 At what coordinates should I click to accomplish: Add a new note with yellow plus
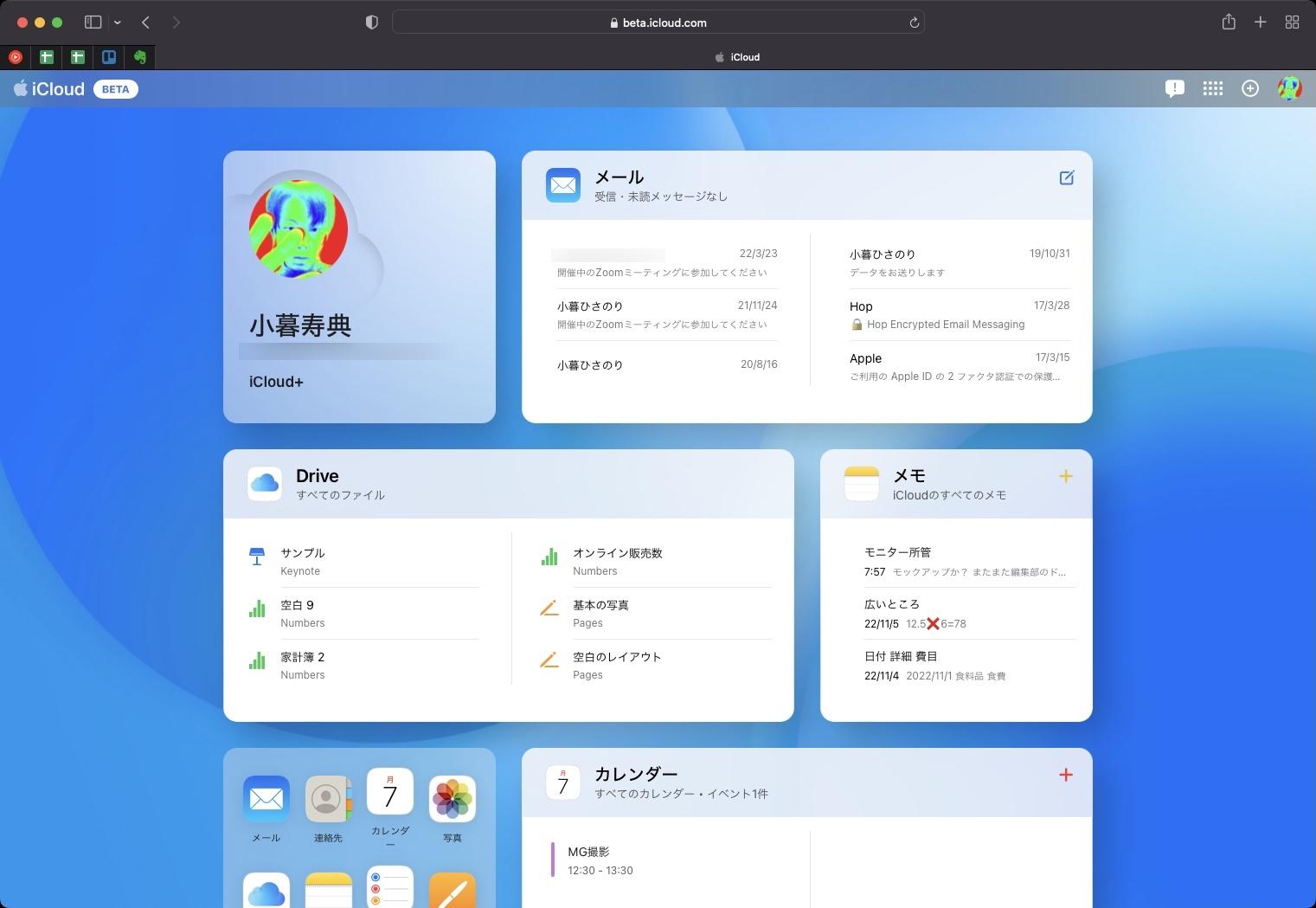pyautogui.click(x=1066, y=476)
